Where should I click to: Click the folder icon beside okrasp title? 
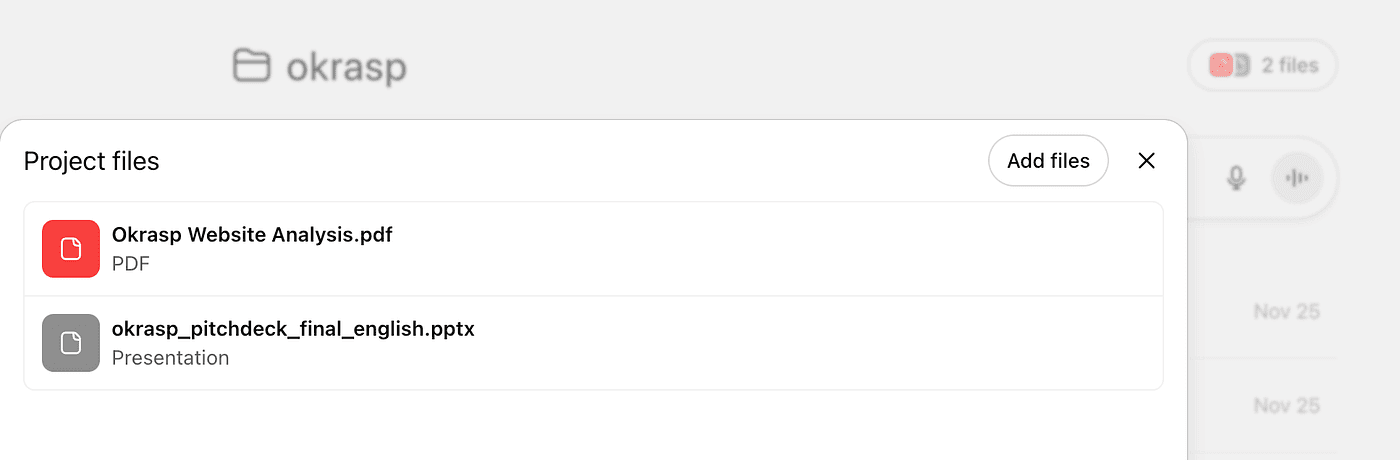tap(251, 66)
